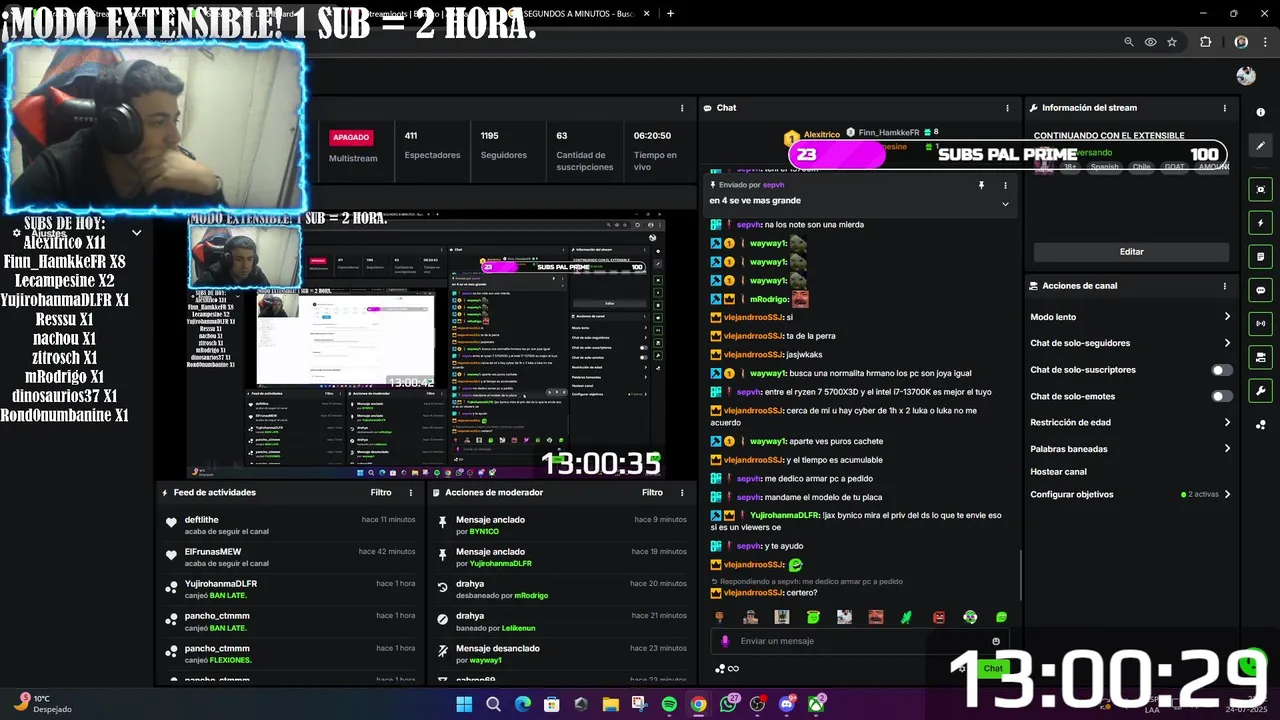The image size is (1280, 720).
Task: Unpin the pinned chat message
Action: (x=981, y=185)
